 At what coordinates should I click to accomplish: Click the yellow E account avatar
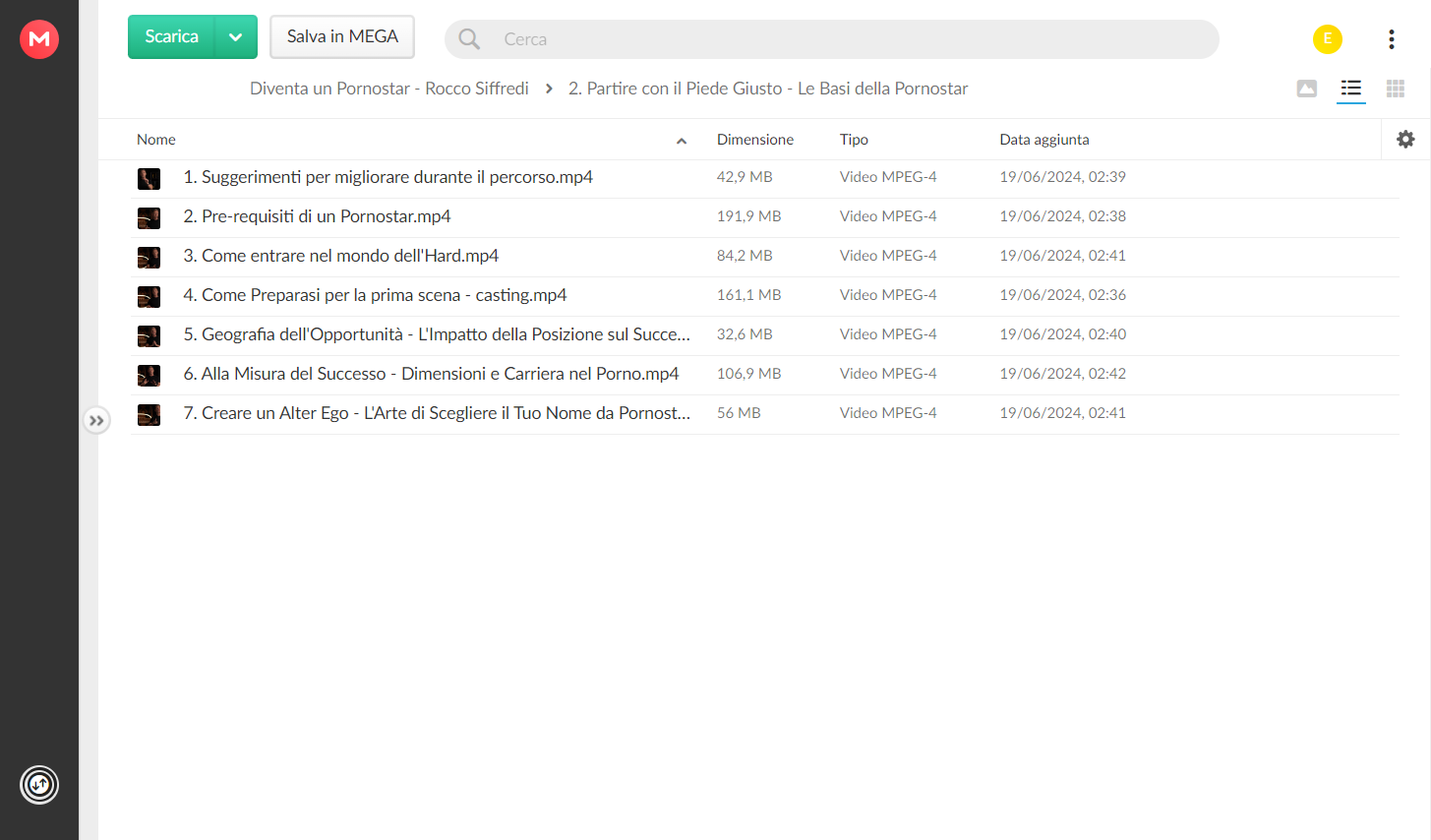(x=1328, y=39)
